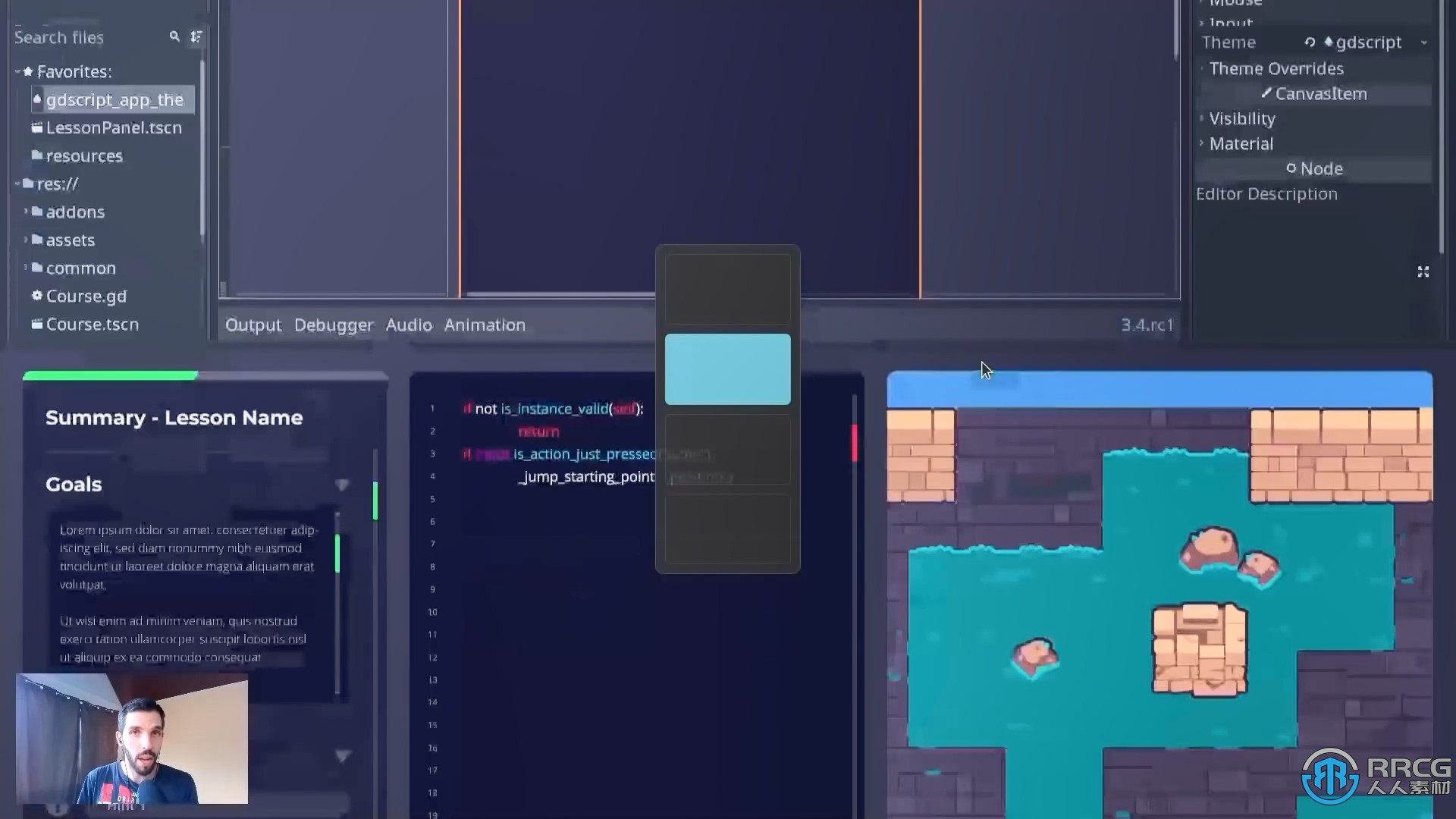Expand the Theme Overrides section
This screenshot has width=1456, height=819.
pyautogui.click(x=1276, y=67)
